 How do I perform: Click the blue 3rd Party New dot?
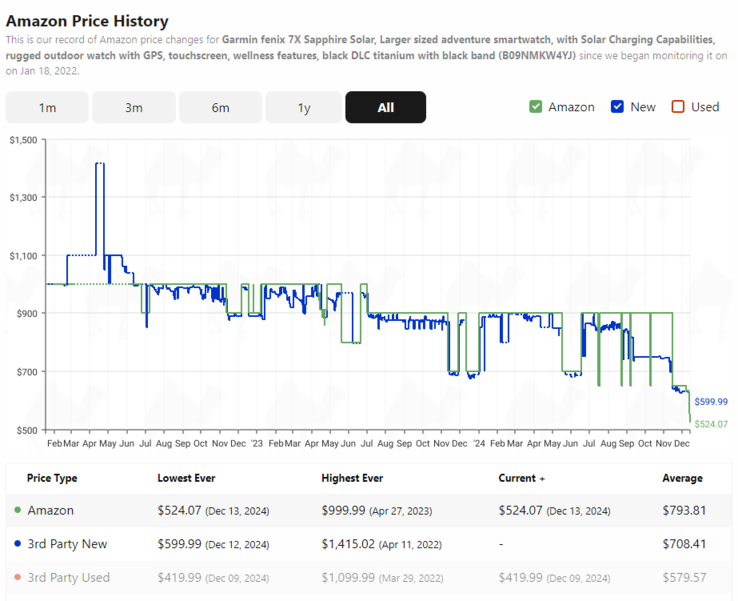(x=17, y=544)
